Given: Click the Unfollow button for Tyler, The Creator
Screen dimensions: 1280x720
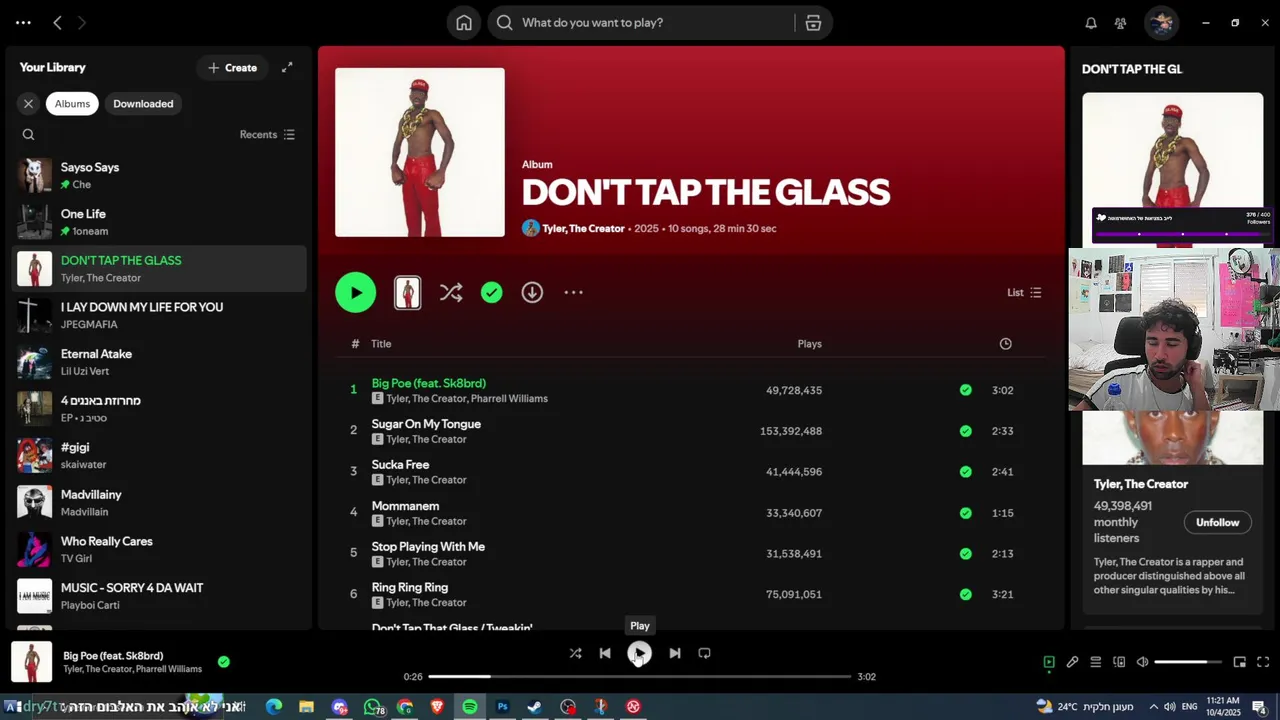Looking at the screenshot, I should click(x=1217, y=522).
